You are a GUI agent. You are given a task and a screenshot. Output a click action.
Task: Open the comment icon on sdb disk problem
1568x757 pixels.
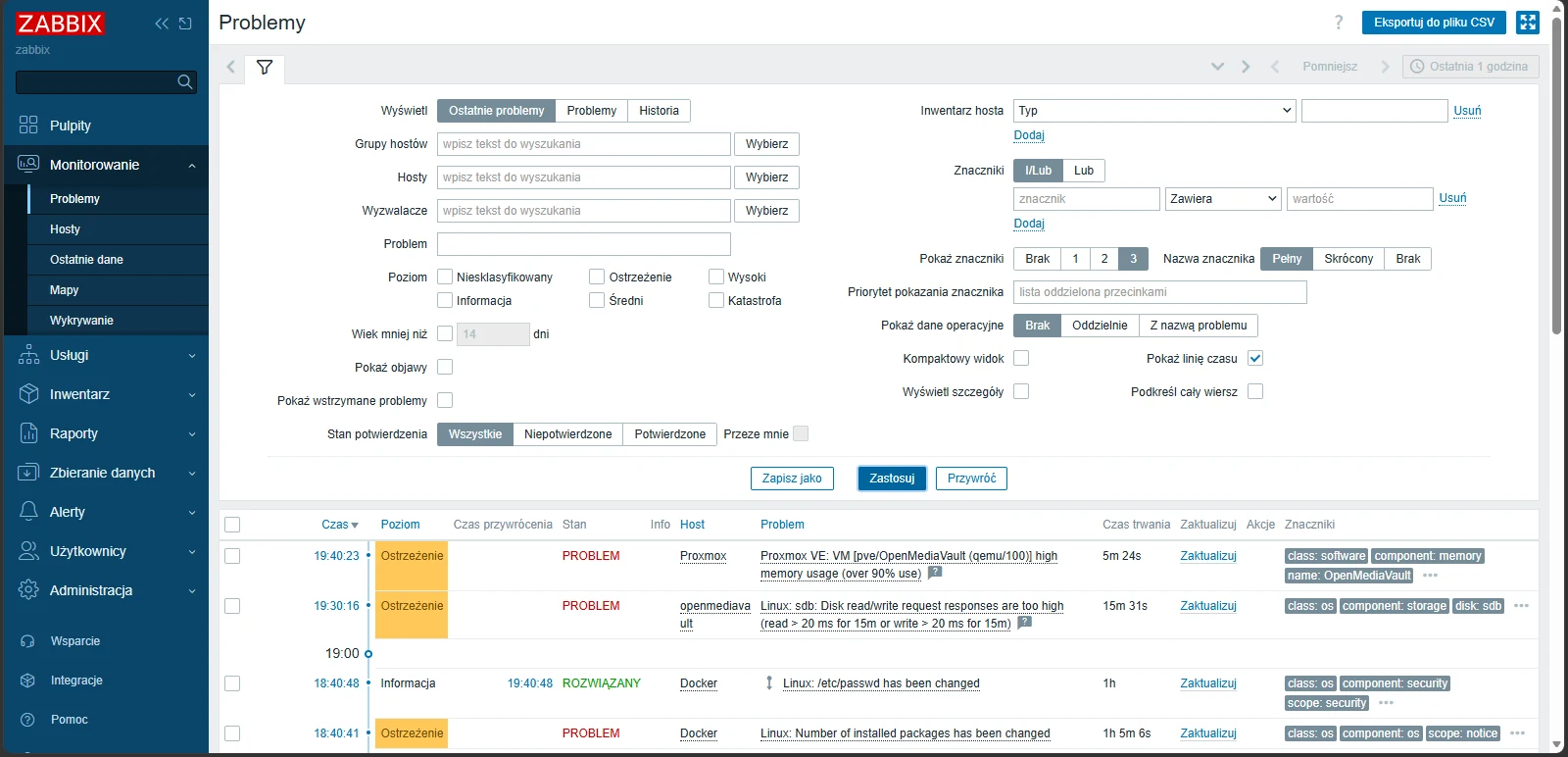tap(1024, 623)
